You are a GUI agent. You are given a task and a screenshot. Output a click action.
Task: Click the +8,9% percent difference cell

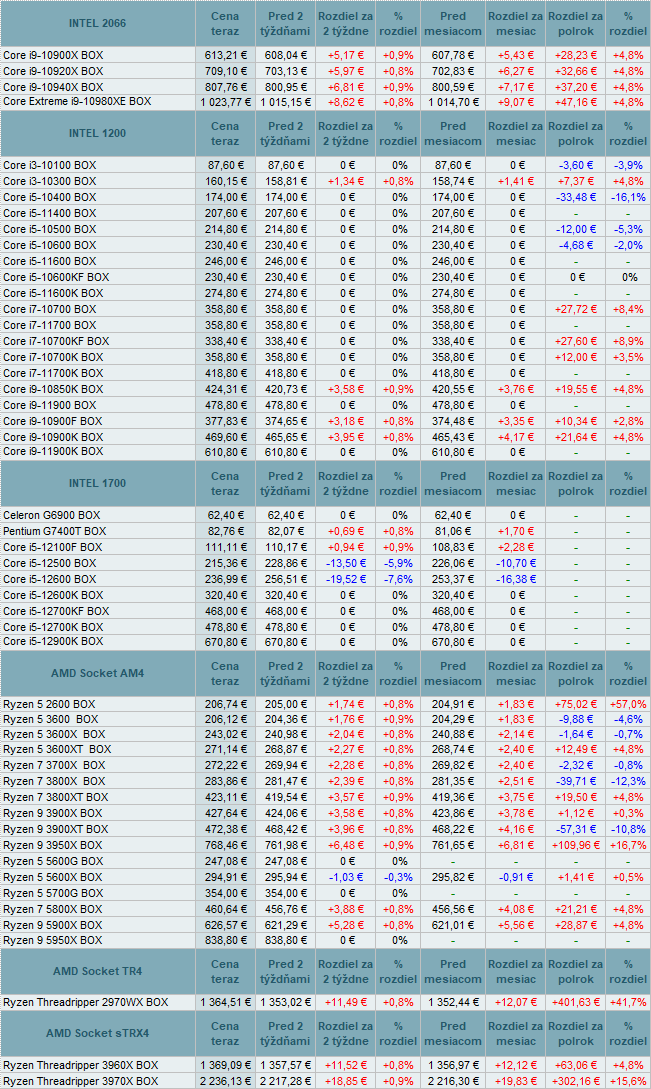628,341
